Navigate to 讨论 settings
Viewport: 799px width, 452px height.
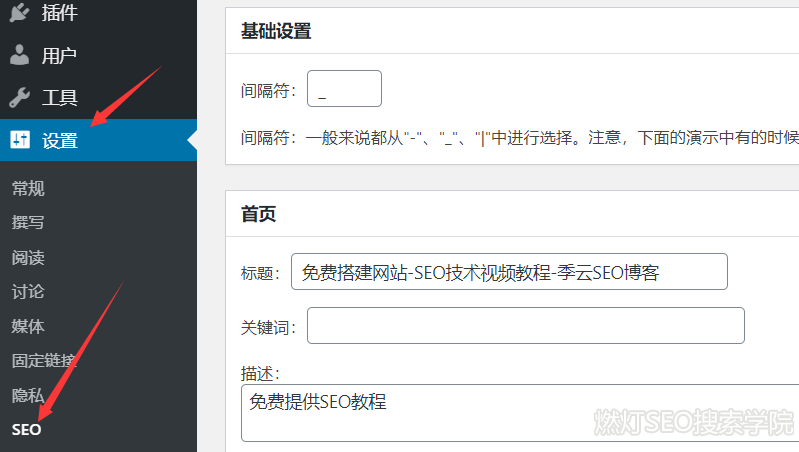point(28,291)
